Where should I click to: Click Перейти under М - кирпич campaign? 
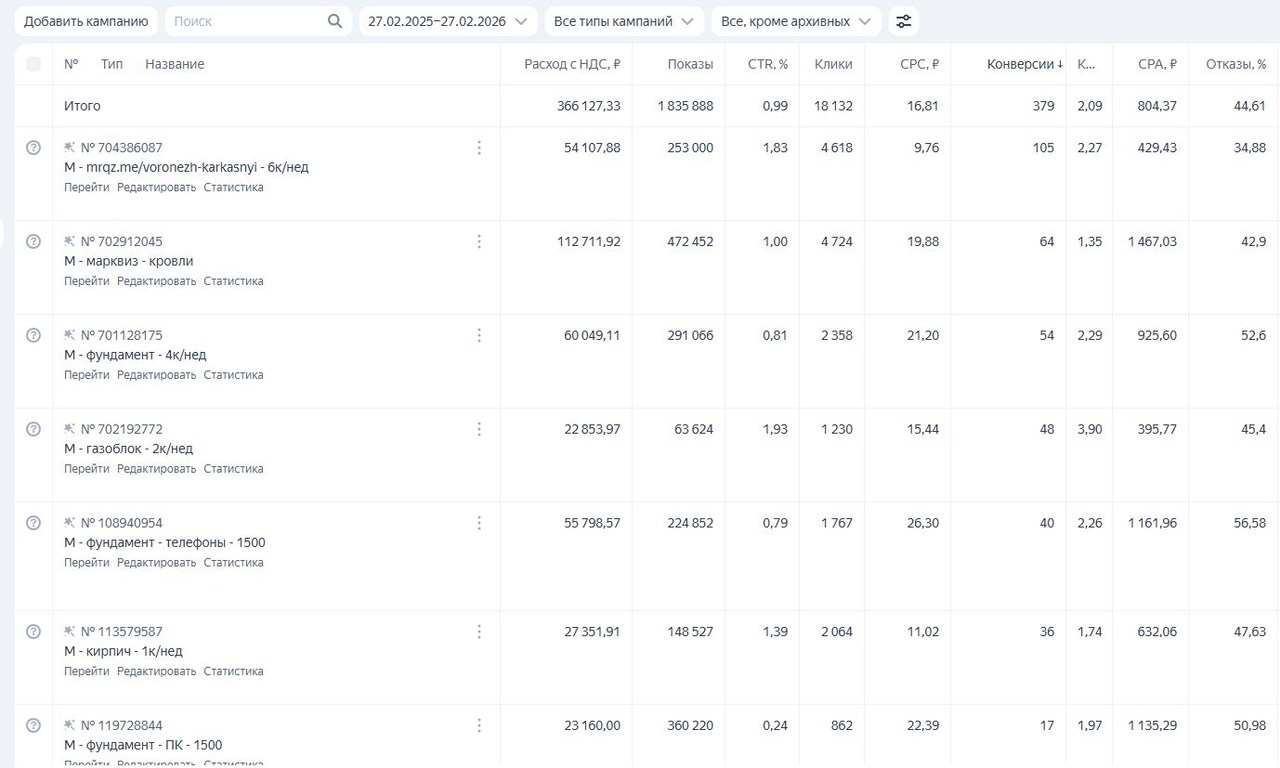pos(86,672)
